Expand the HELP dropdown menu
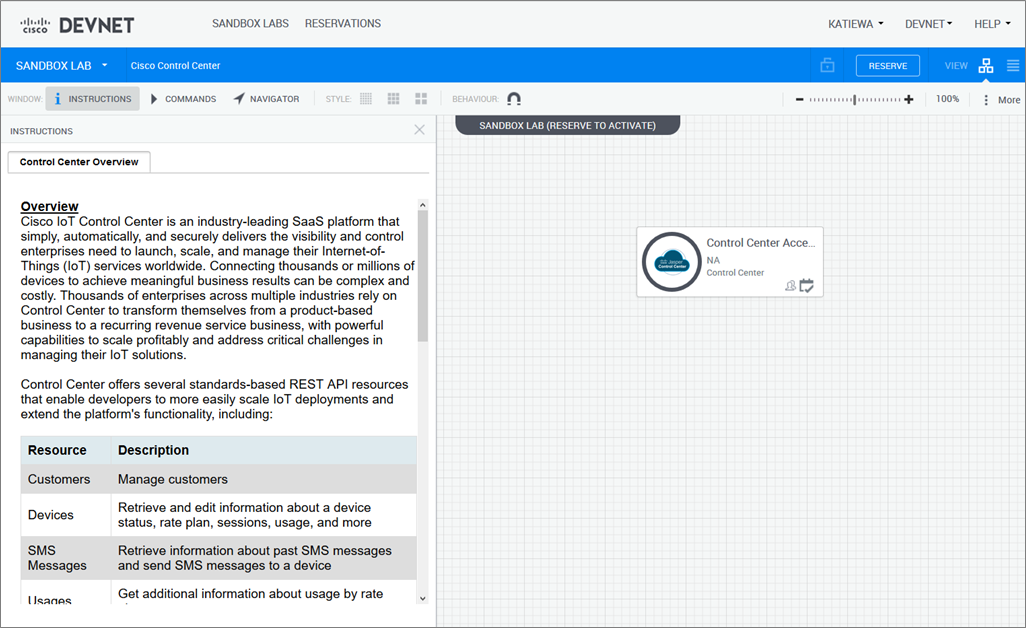Viewport: 1026px width, 628px height. pos(992,24)
